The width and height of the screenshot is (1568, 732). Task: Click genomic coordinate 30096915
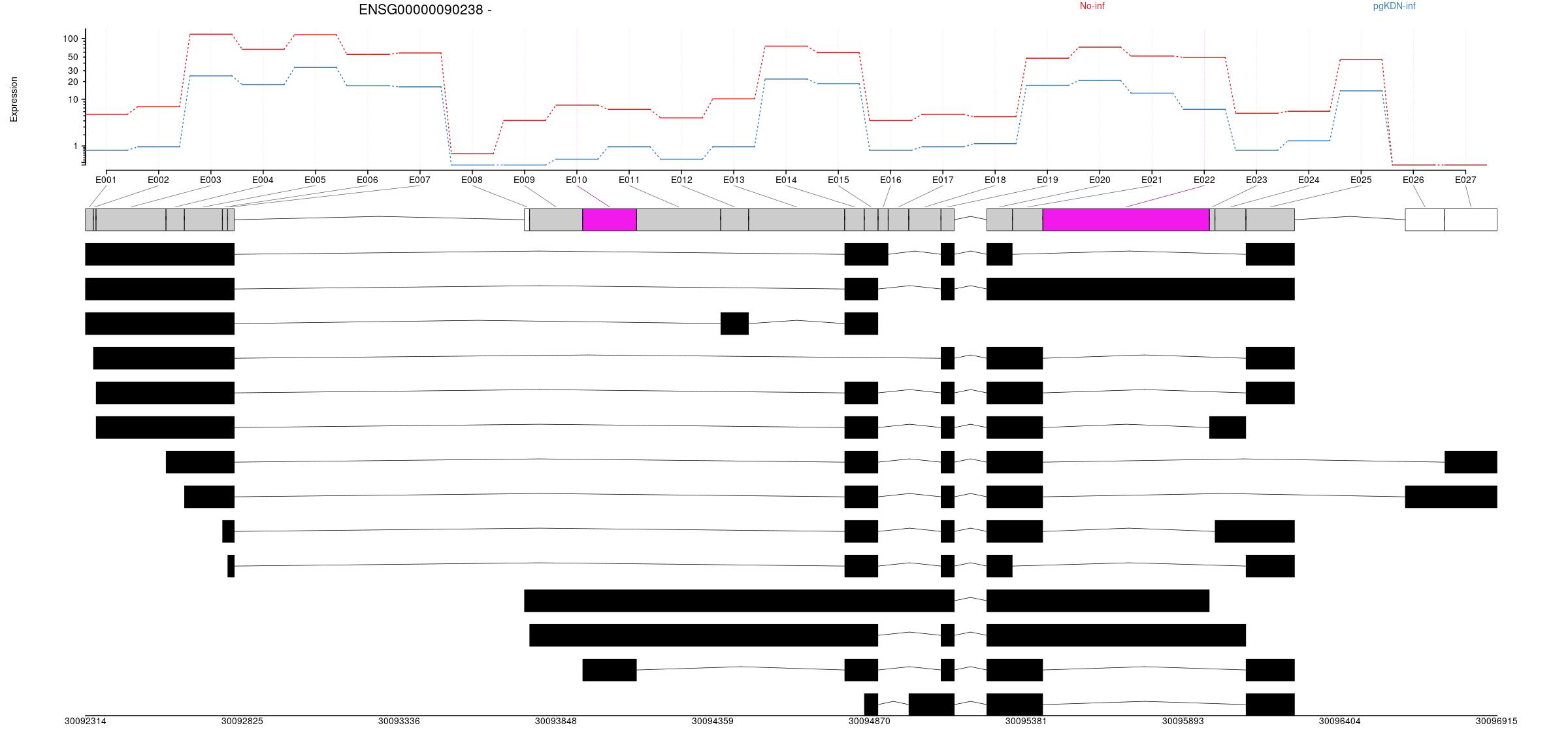(x=1496, y=722)
